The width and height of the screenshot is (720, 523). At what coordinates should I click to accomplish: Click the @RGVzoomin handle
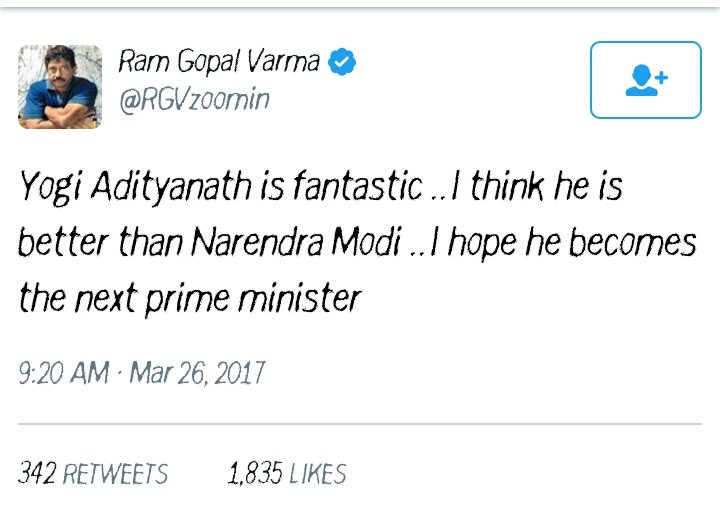tap(193, 99)
